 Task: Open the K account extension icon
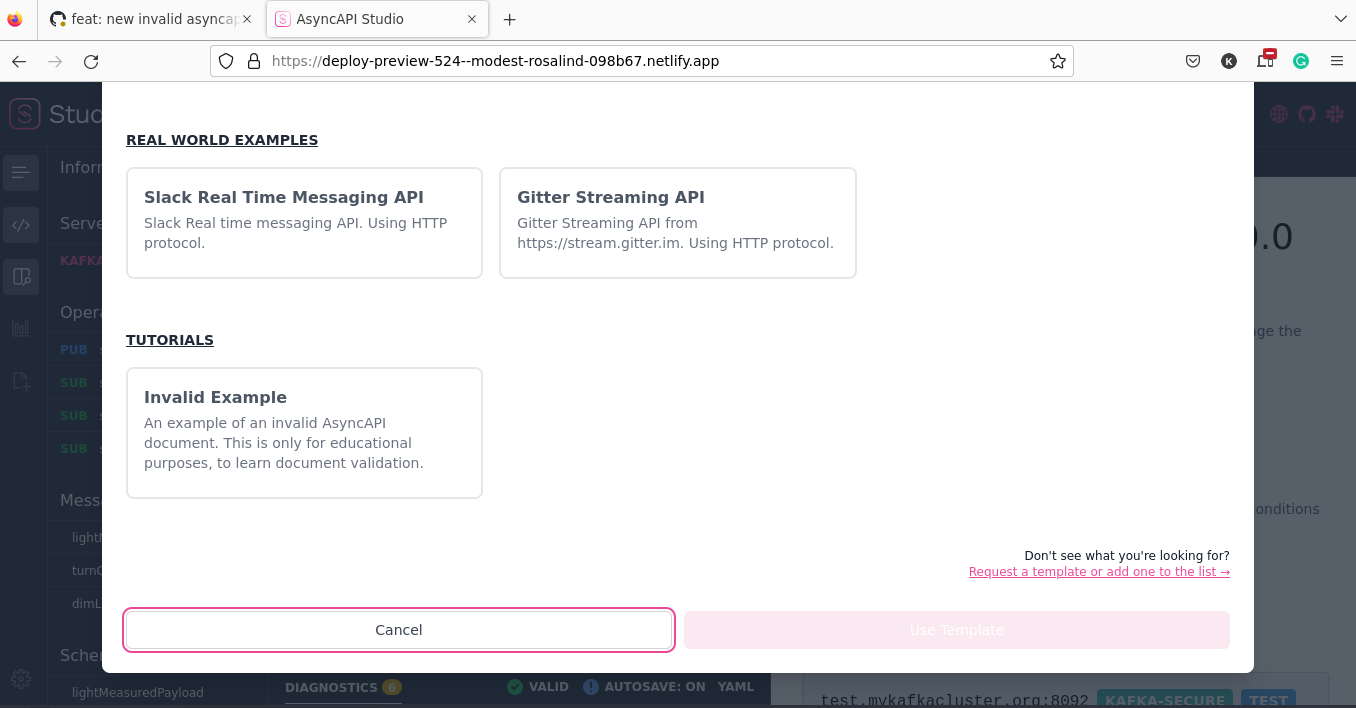click(1229, 61)
